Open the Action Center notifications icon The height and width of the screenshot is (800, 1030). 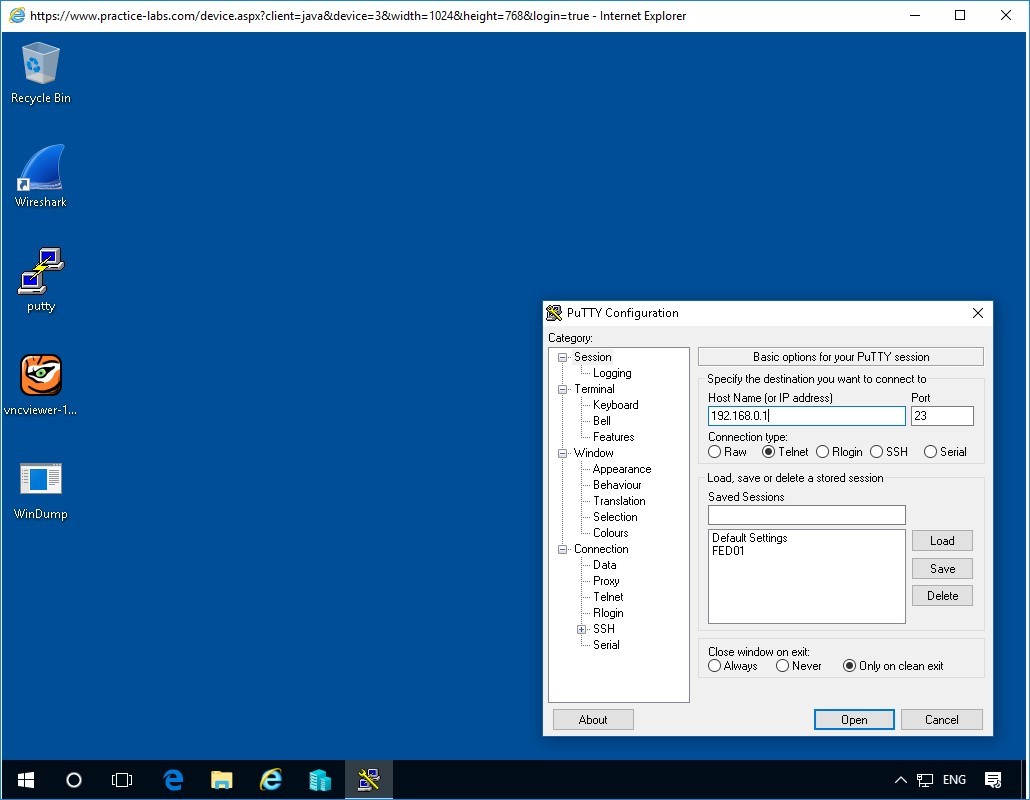click(993, 780)
